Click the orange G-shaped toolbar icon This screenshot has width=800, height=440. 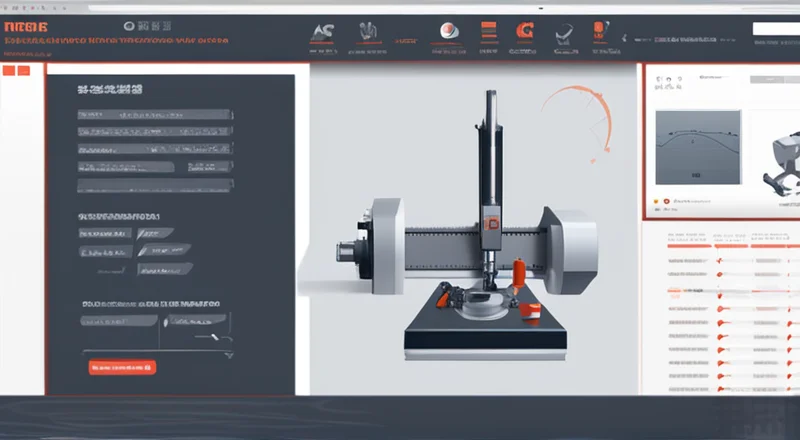coord(523,31)
